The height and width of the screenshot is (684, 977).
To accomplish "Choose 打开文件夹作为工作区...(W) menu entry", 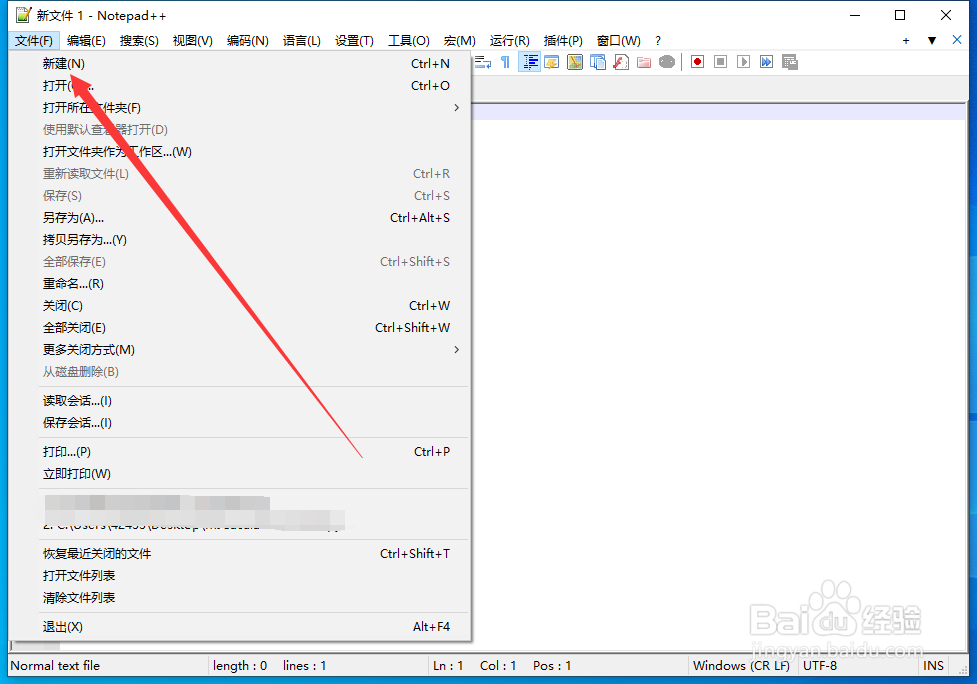I will (x=240, y=151).
